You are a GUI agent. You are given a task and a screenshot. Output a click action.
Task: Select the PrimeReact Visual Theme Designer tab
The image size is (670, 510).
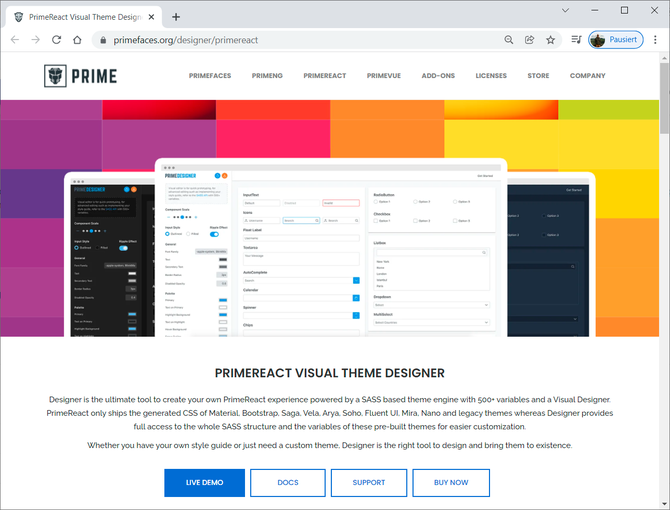[x=84, y=17]
